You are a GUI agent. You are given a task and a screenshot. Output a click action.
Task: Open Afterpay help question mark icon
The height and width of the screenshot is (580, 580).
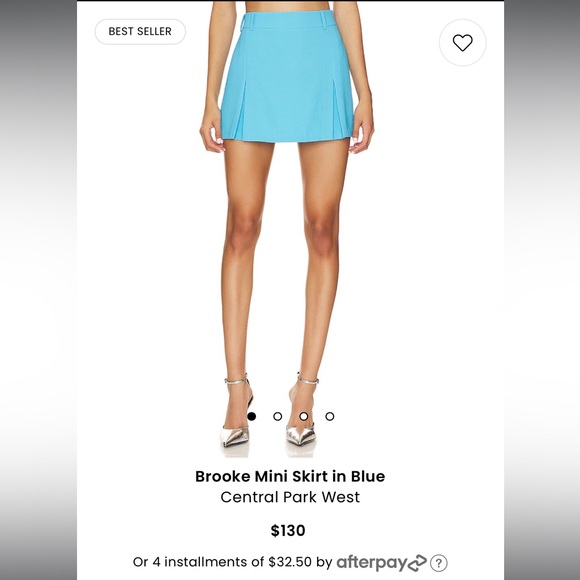[439, 563]
